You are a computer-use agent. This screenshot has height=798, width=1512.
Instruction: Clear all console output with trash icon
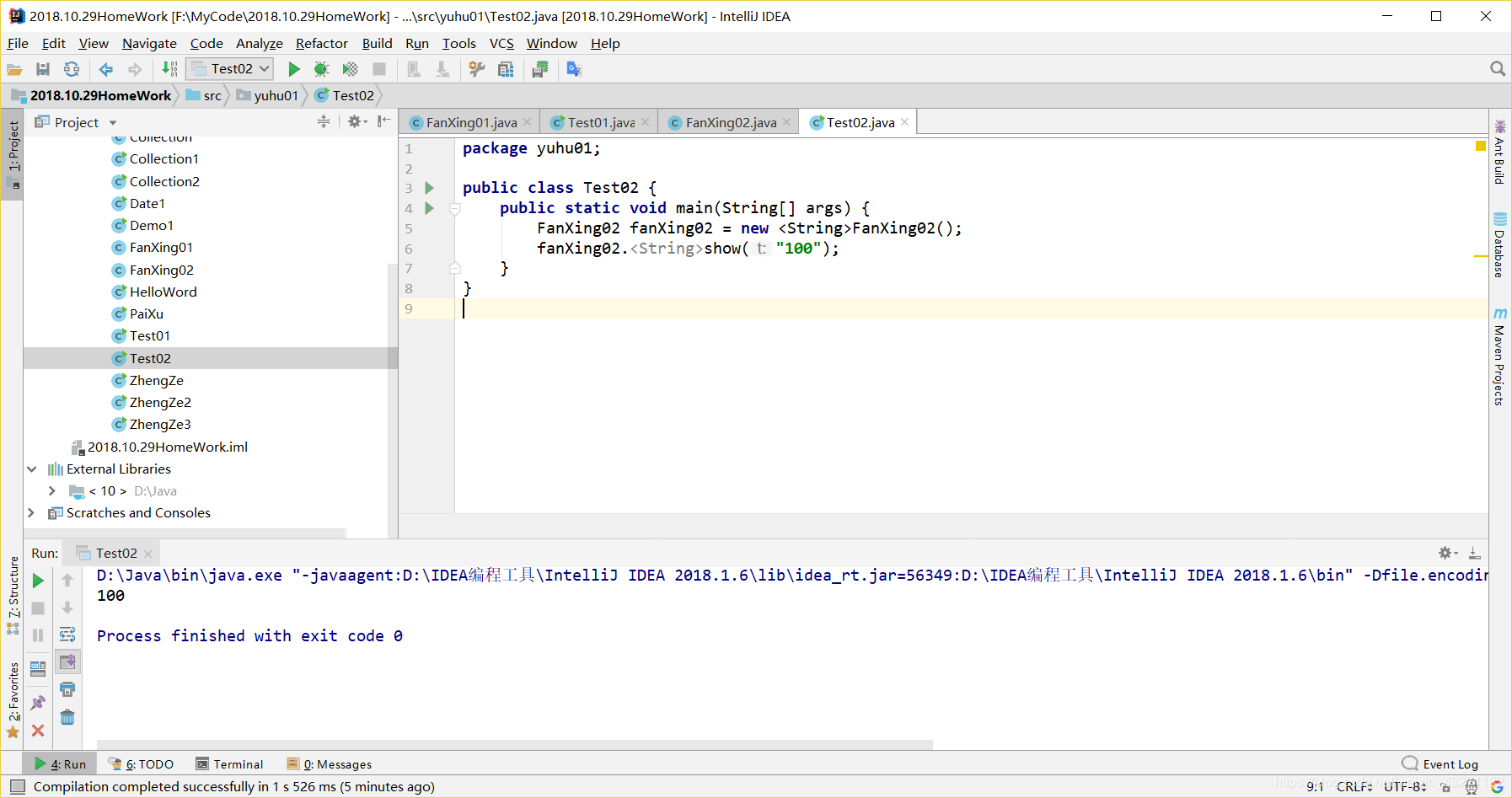67,717
